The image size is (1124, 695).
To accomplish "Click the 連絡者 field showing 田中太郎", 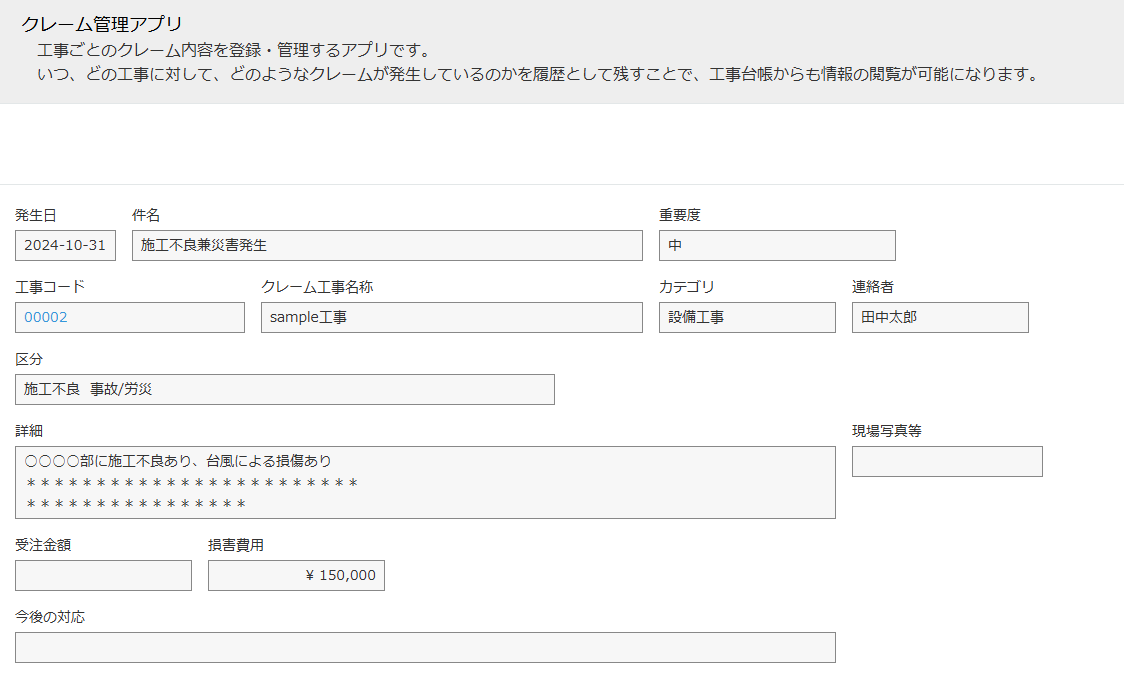I will pyautogui.click(x=940, y=317).
